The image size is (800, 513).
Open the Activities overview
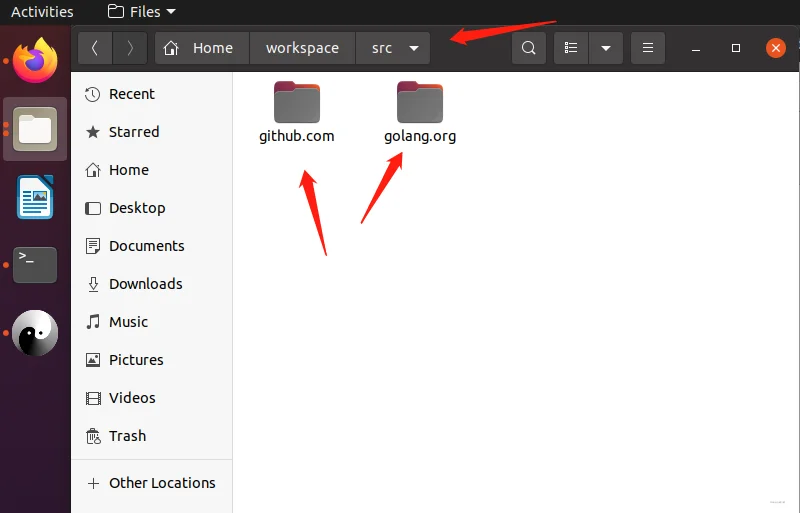pos(42,11)
